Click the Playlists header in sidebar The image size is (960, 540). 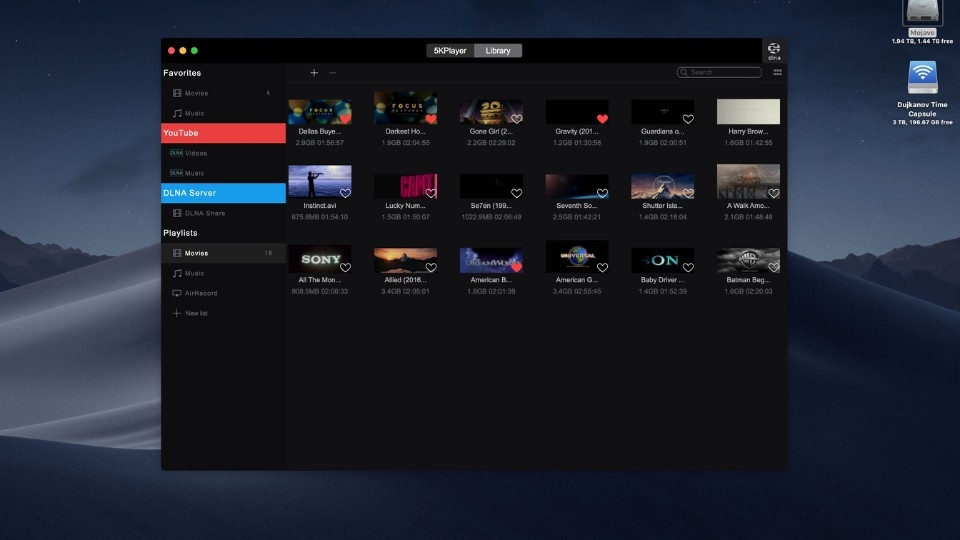180,233
